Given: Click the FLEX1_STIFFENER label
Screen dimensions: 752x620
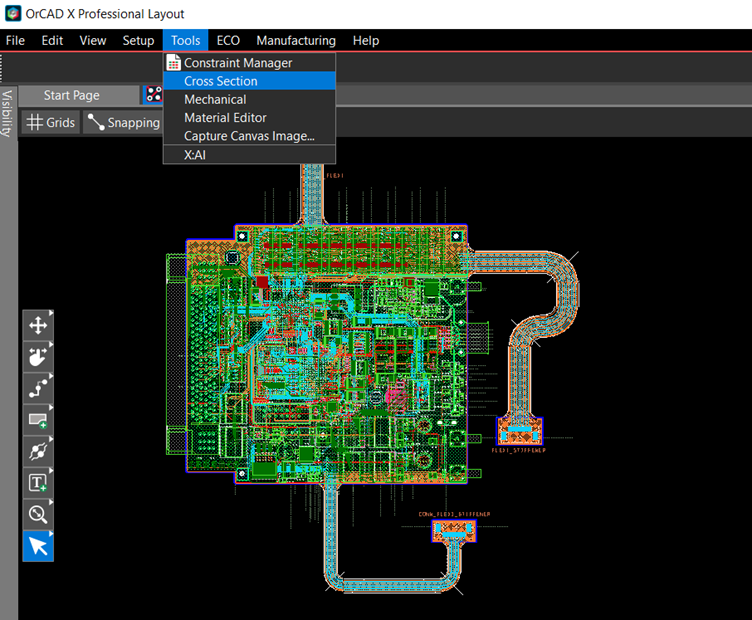Looking at the screenshot, I should click(x=518, y=450).
